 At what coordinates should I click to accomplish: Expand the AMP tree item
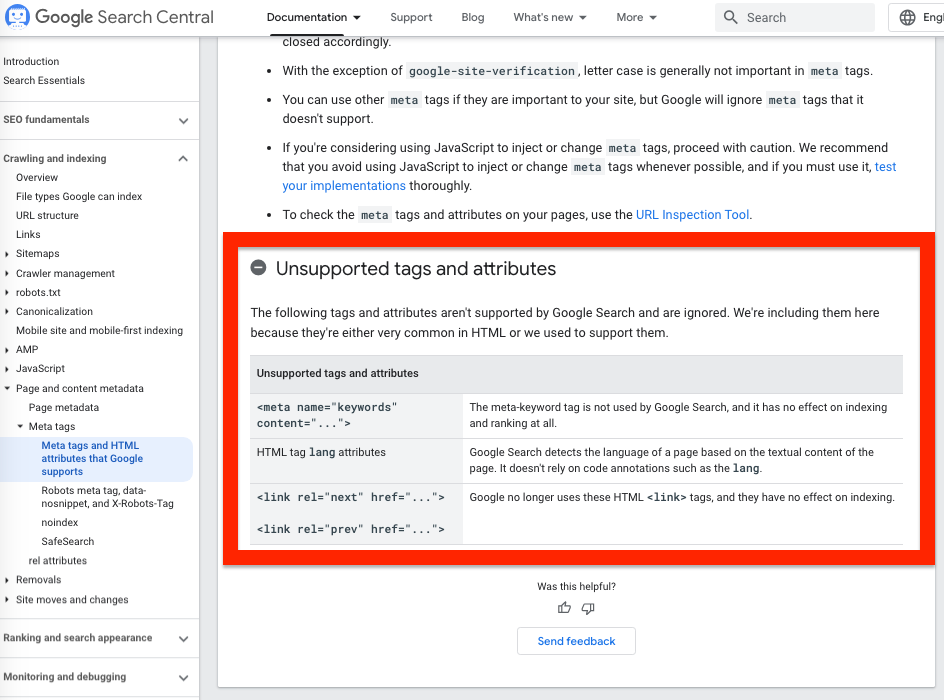7,350
